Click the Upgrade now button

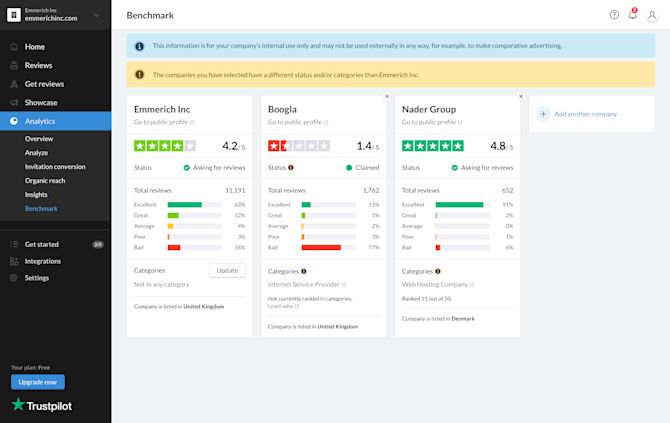(x=38, y=382)
